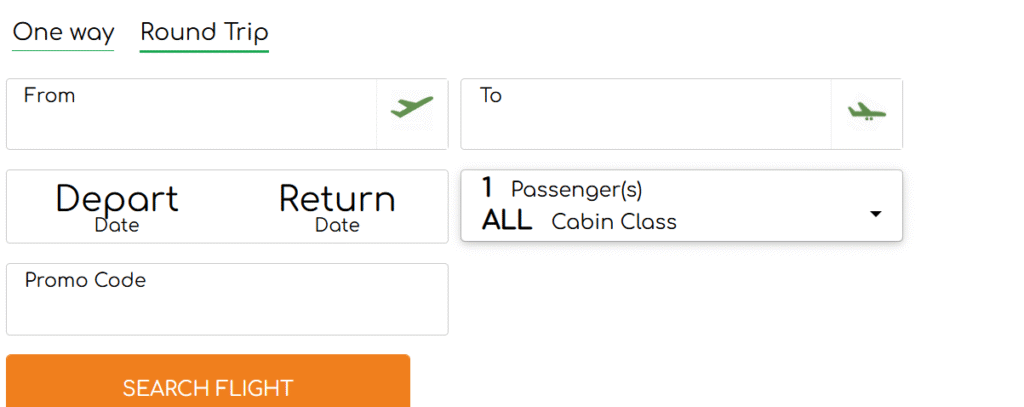Image resolution: width=1024 pixels, height=407 pixels.
Task: Click the From label text
Action: coord(50,96)
